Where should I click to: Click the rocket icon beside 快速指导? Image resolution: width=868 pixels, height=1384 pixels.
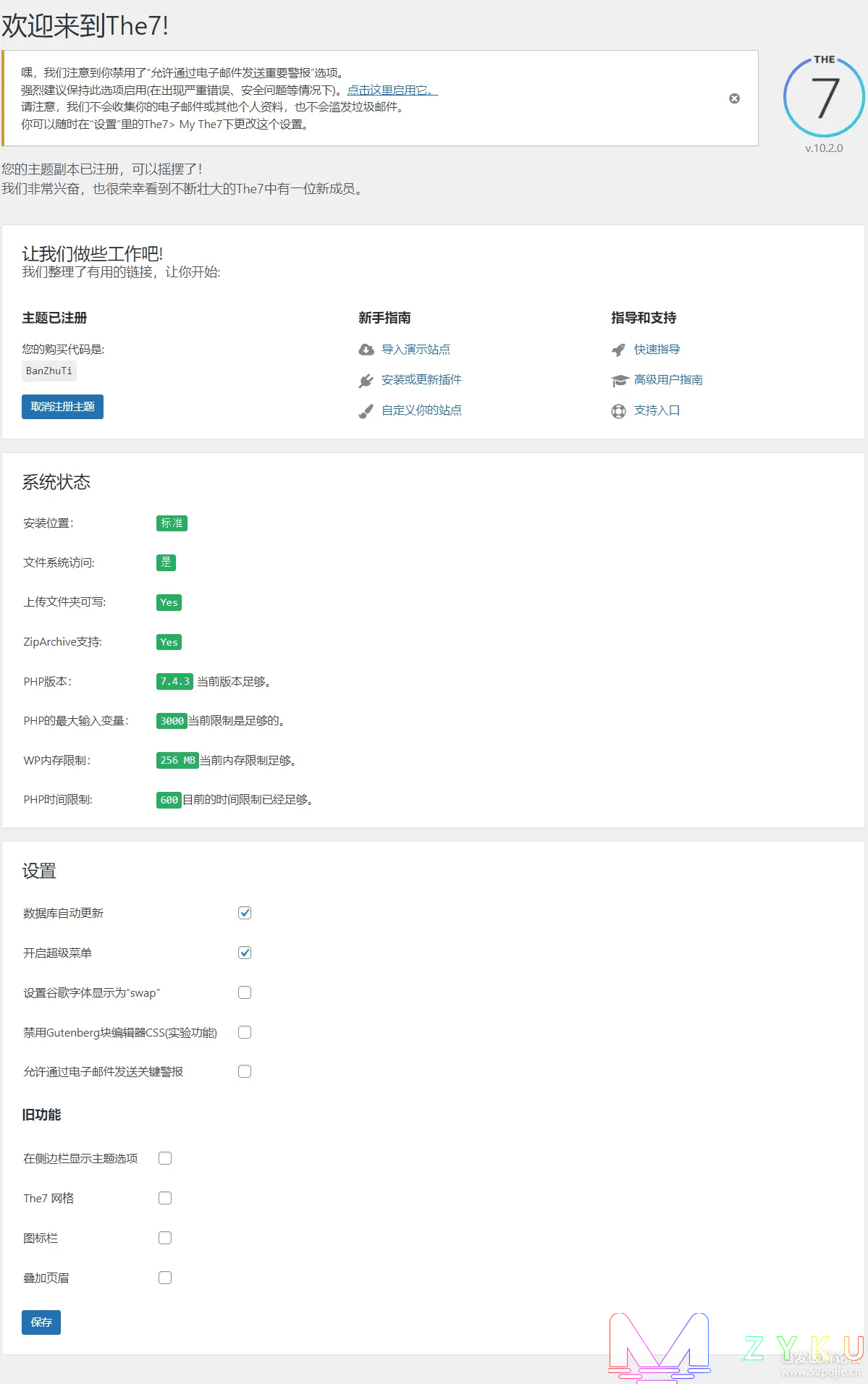pyautogui.click(x=618, y=350)
